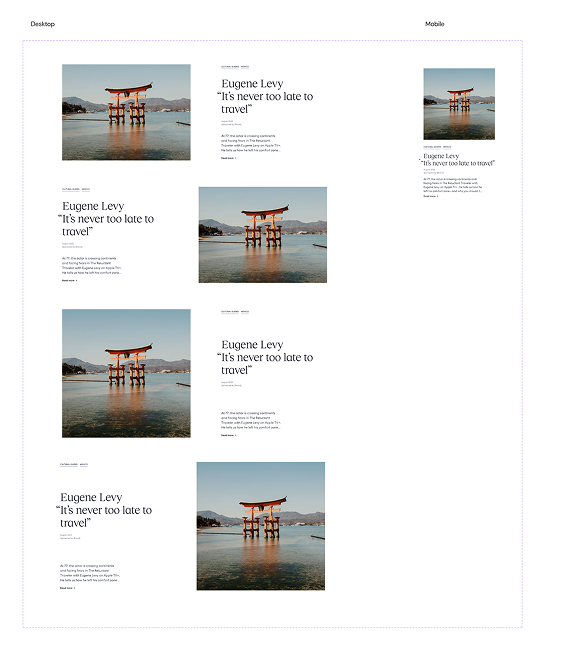The width and height of the screenshot is (565, 648).
Task: Select the Mobile frame label
Action: coord(434,24)
